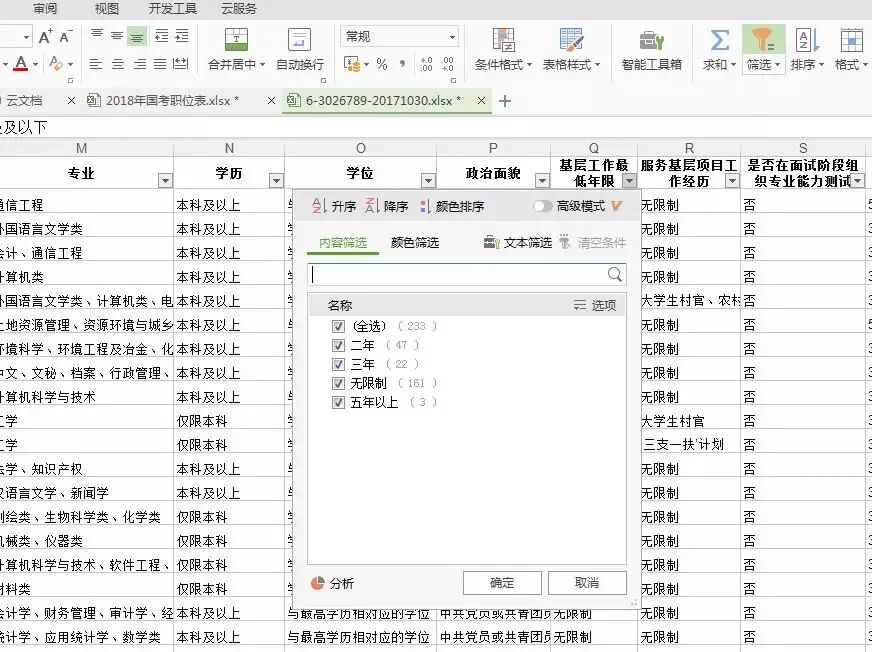Uncheck the 无限制 filter checkbox
This screenshot has width=872, height=652.
tap(340, 384)
